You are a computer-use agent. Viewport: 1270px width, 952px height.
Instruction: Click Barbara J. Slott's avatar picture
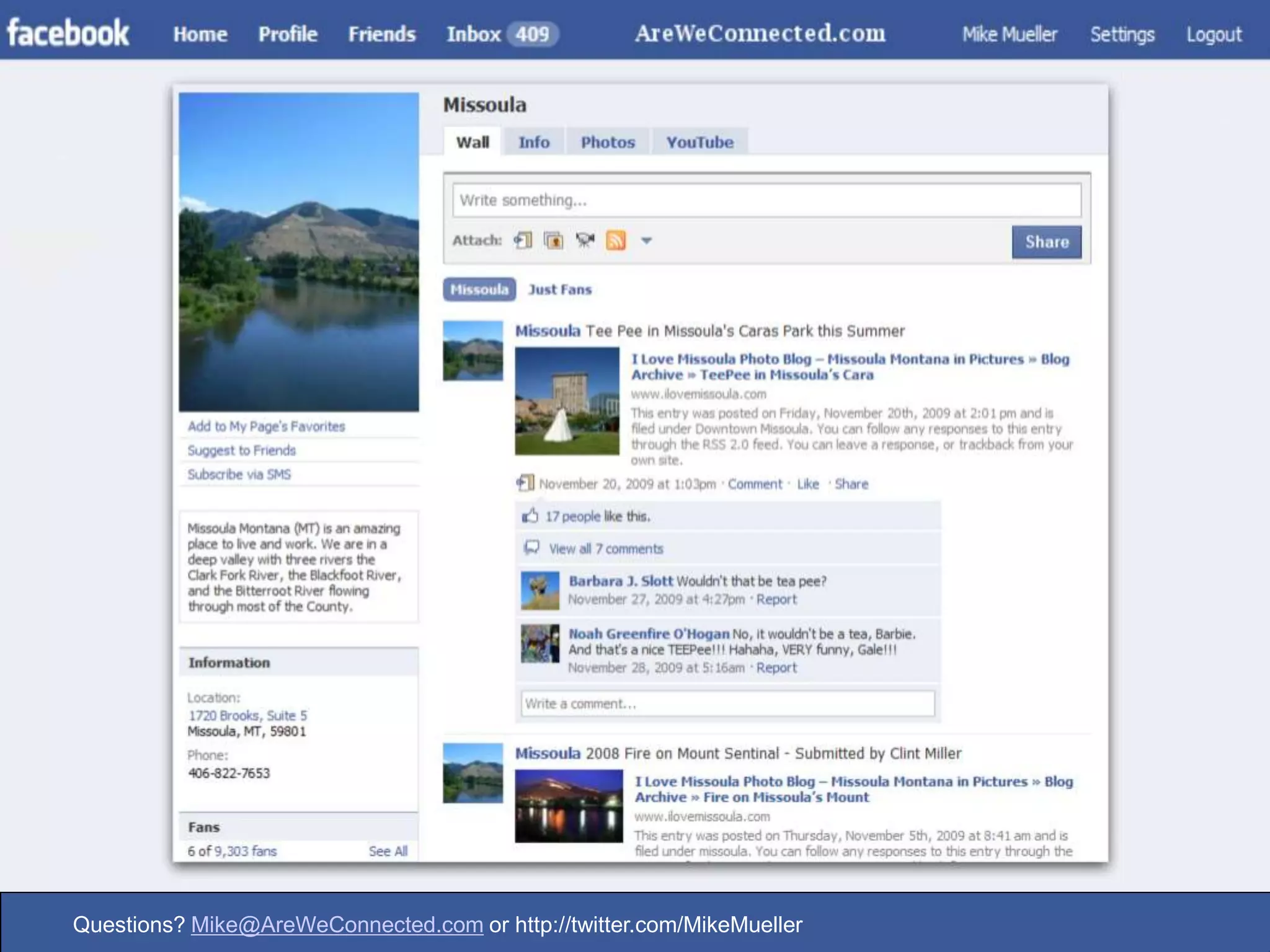pos(540,591)
